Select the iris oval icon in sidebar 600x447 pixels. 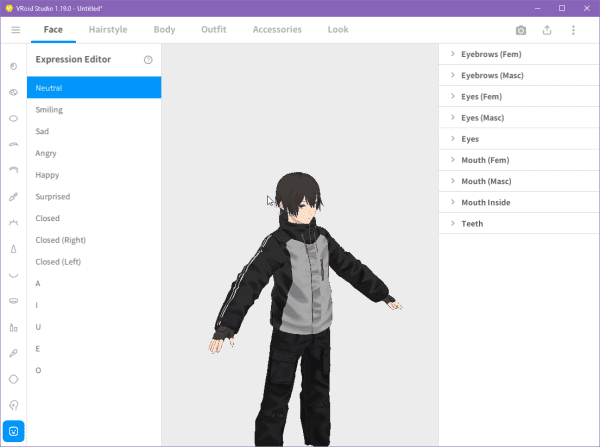pos(13,118)
